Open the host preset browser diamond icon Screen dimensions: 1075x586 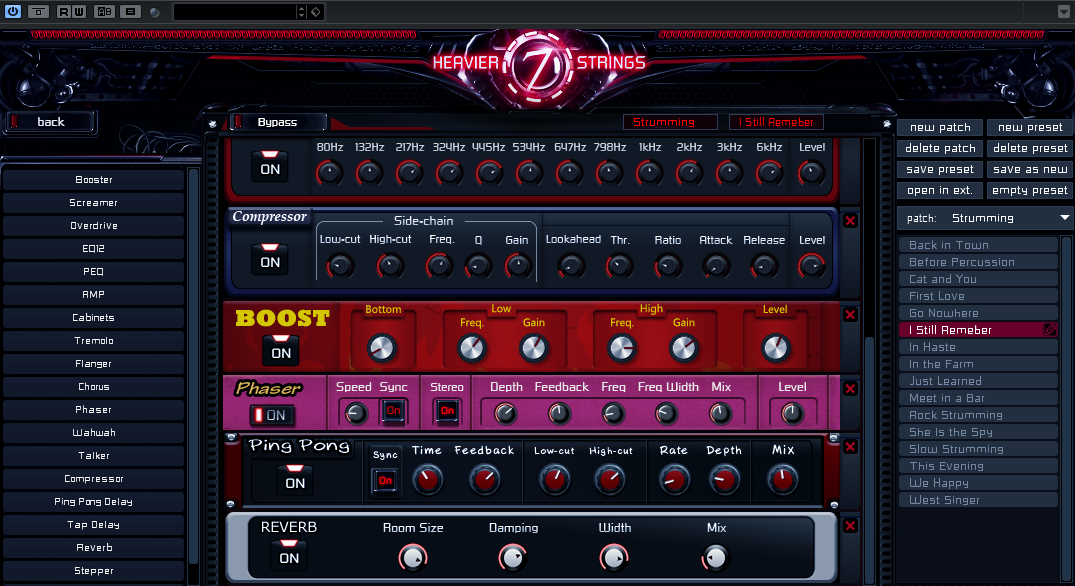[x=316, y=12]
